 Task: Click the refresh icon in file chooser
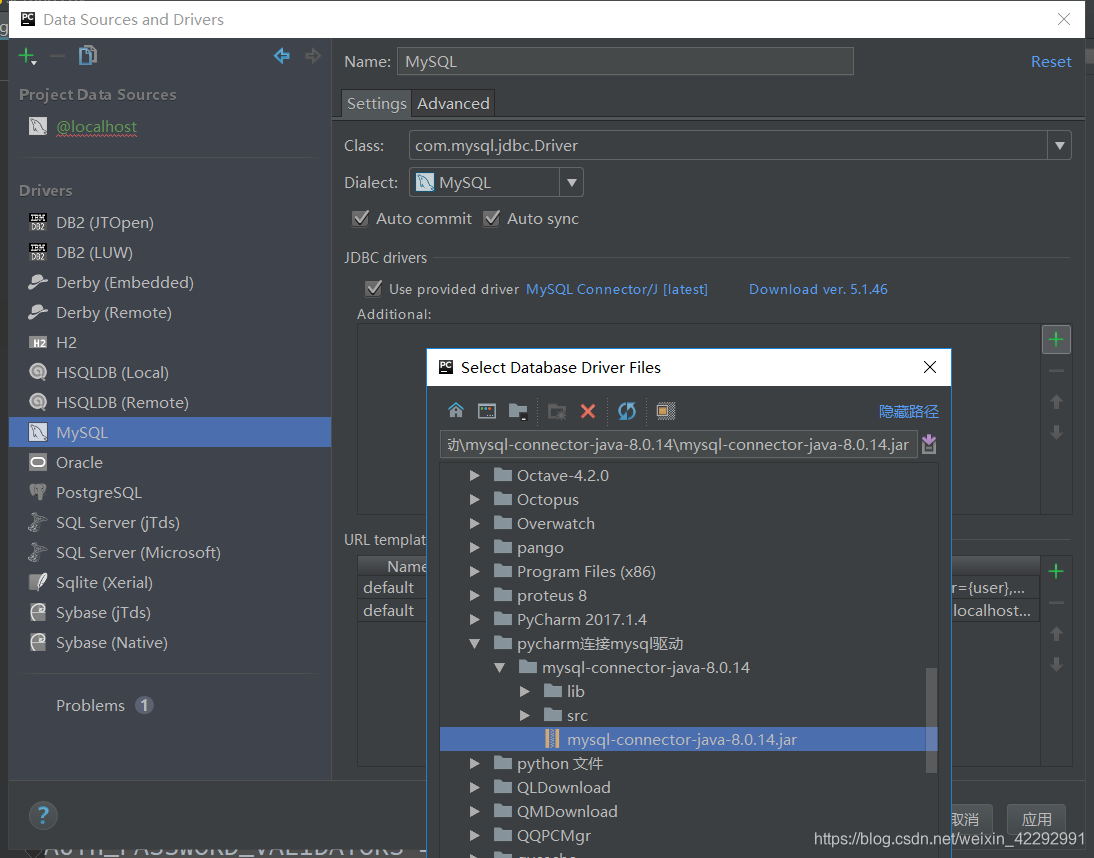coord(627,411)
